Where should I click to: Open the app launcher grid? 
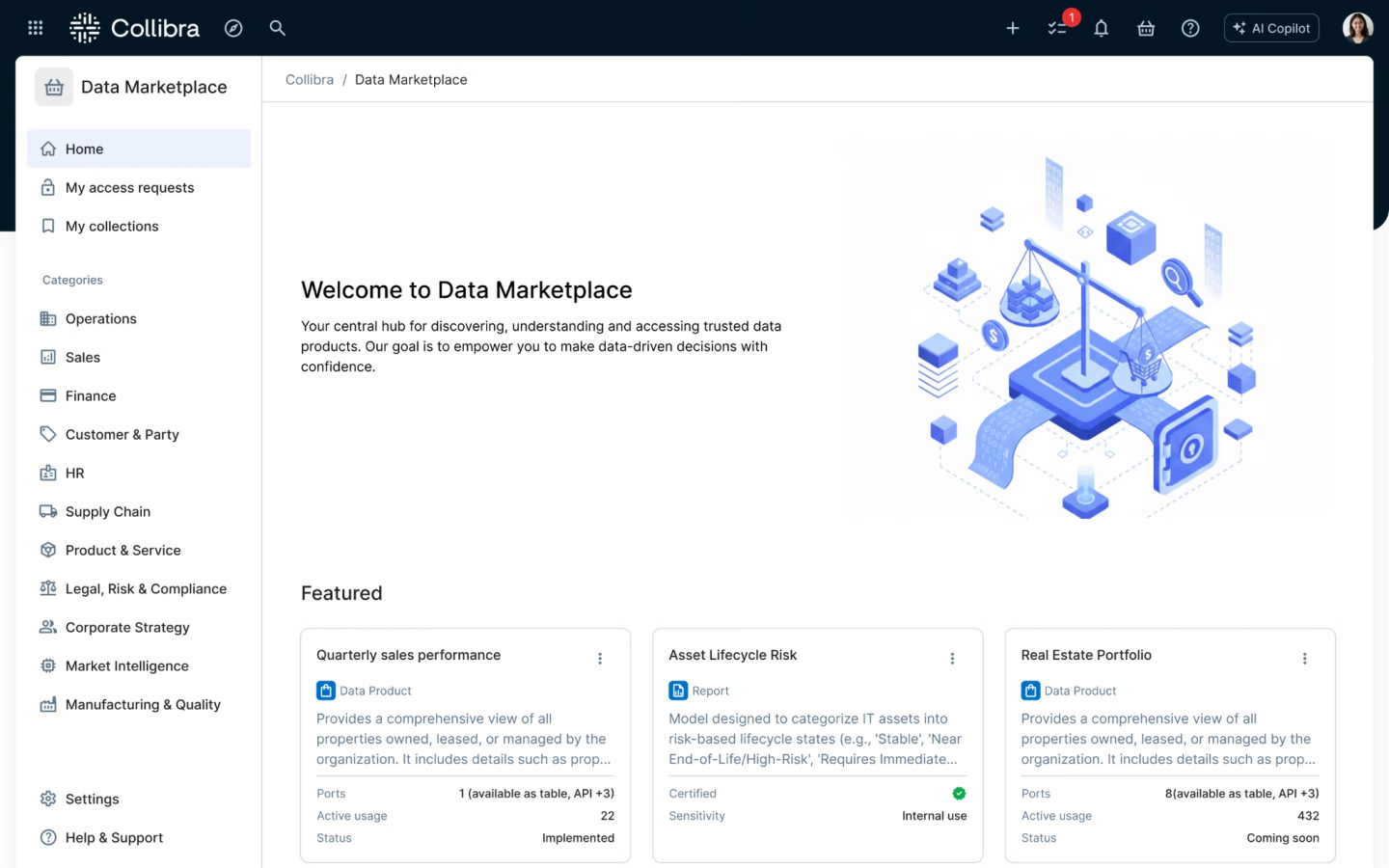click(x=35, y=27)
